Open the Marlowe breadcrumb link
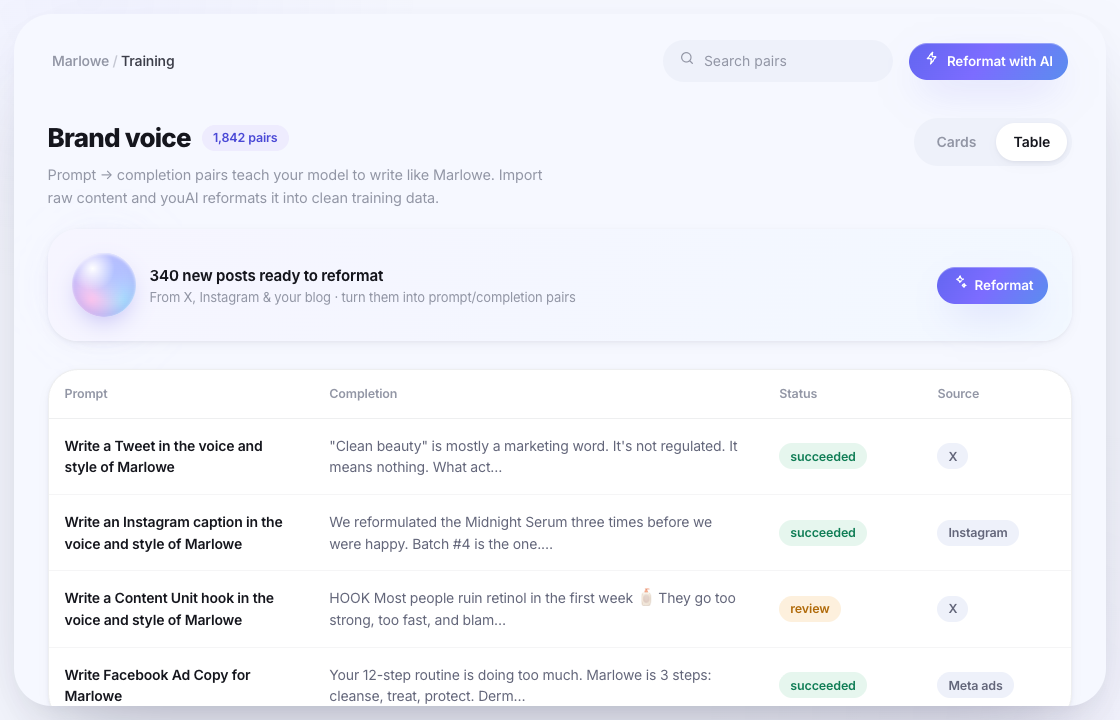 pyautogui.click(x=80, y=61)
